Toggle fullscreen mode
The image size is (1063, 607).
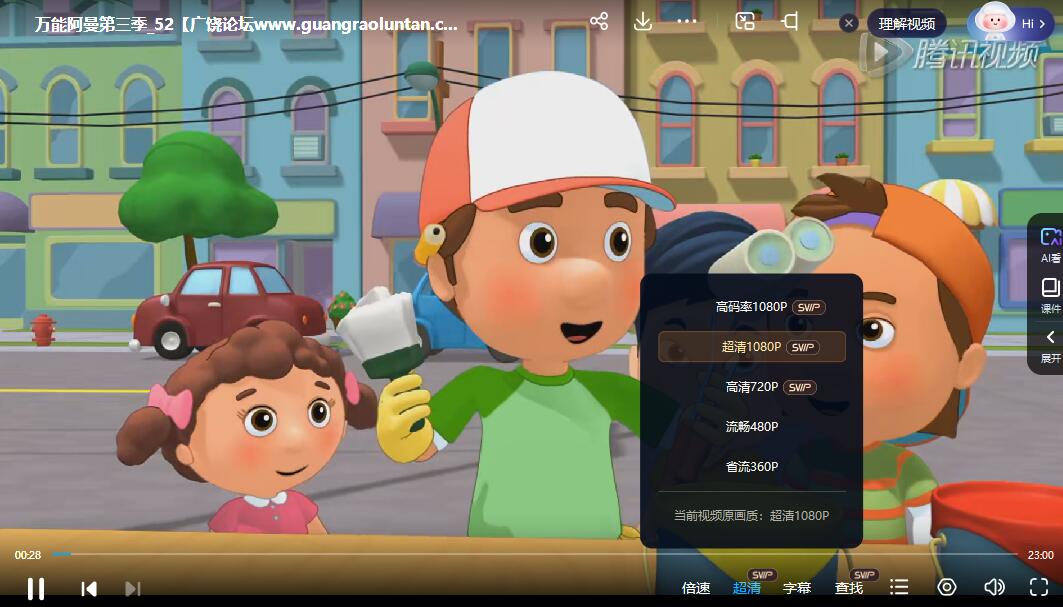[1038, 587]
